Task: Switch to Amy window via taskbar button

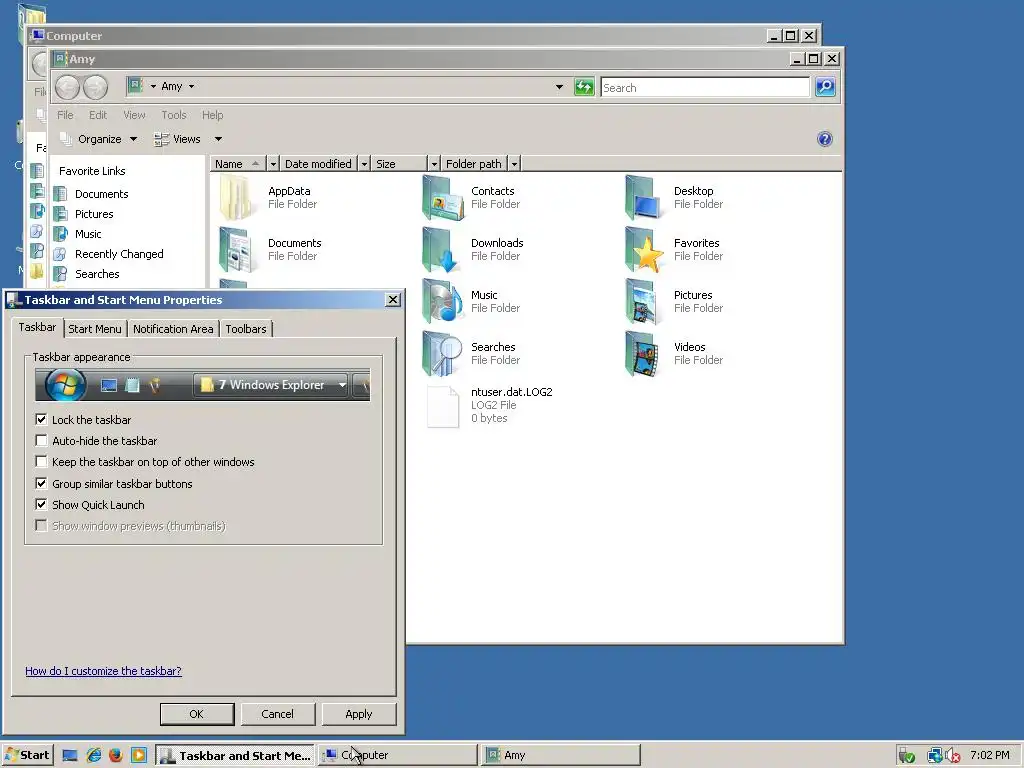Action: tap(561, 756)
